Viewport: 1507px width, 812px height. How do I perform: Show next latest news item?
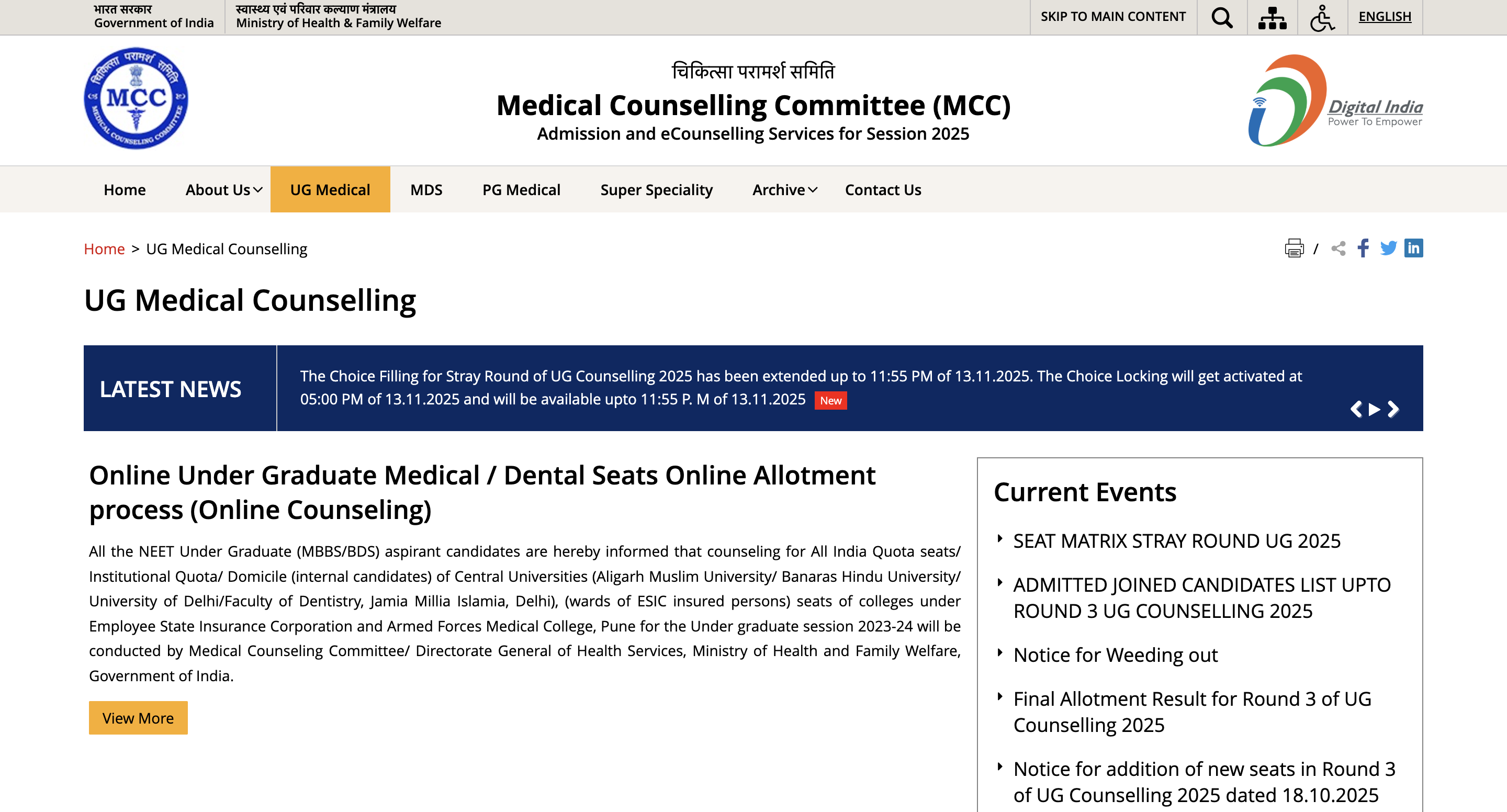point(1393,409)
